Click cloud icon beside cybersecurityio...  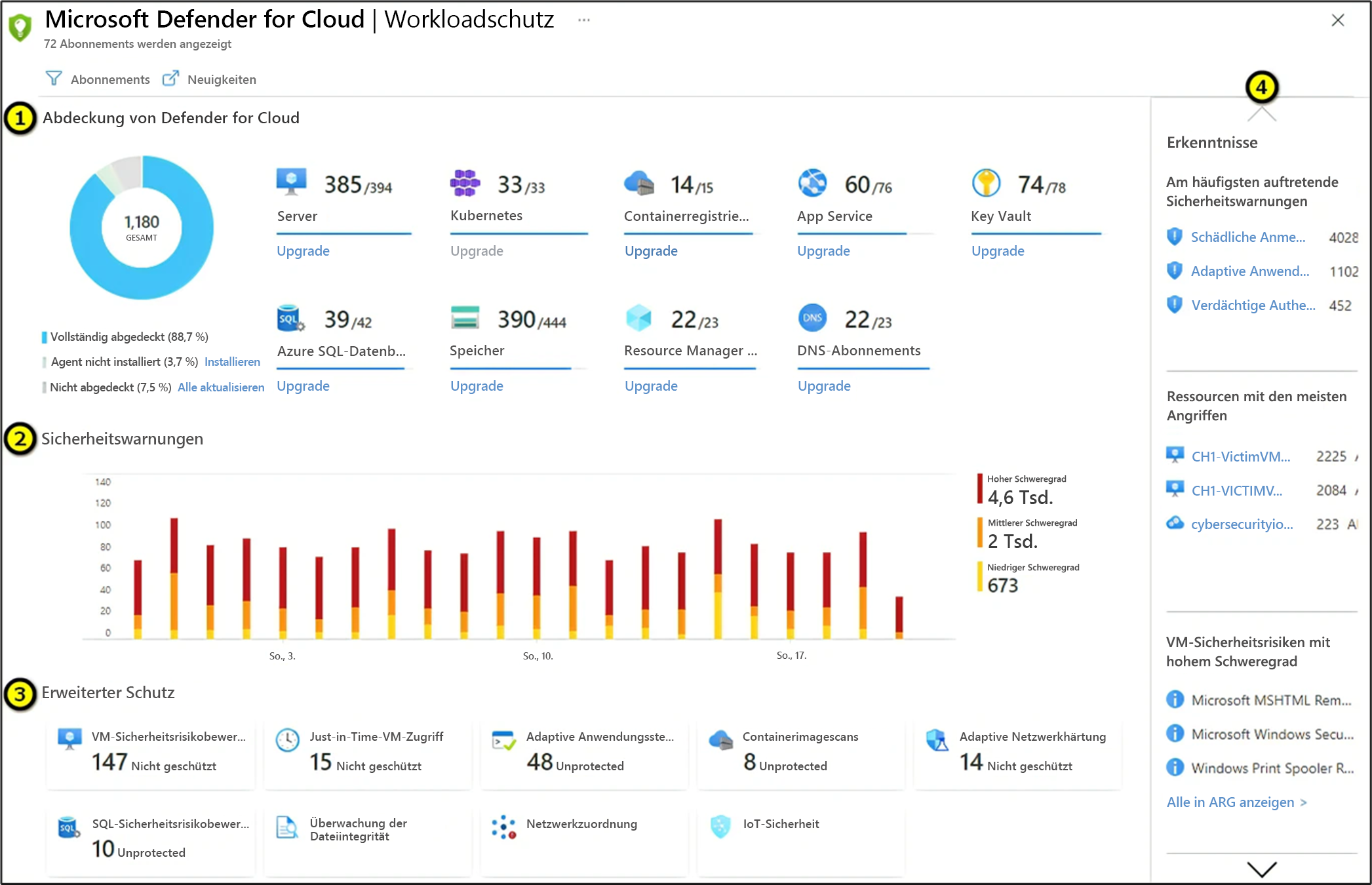tap(1175, 523)
